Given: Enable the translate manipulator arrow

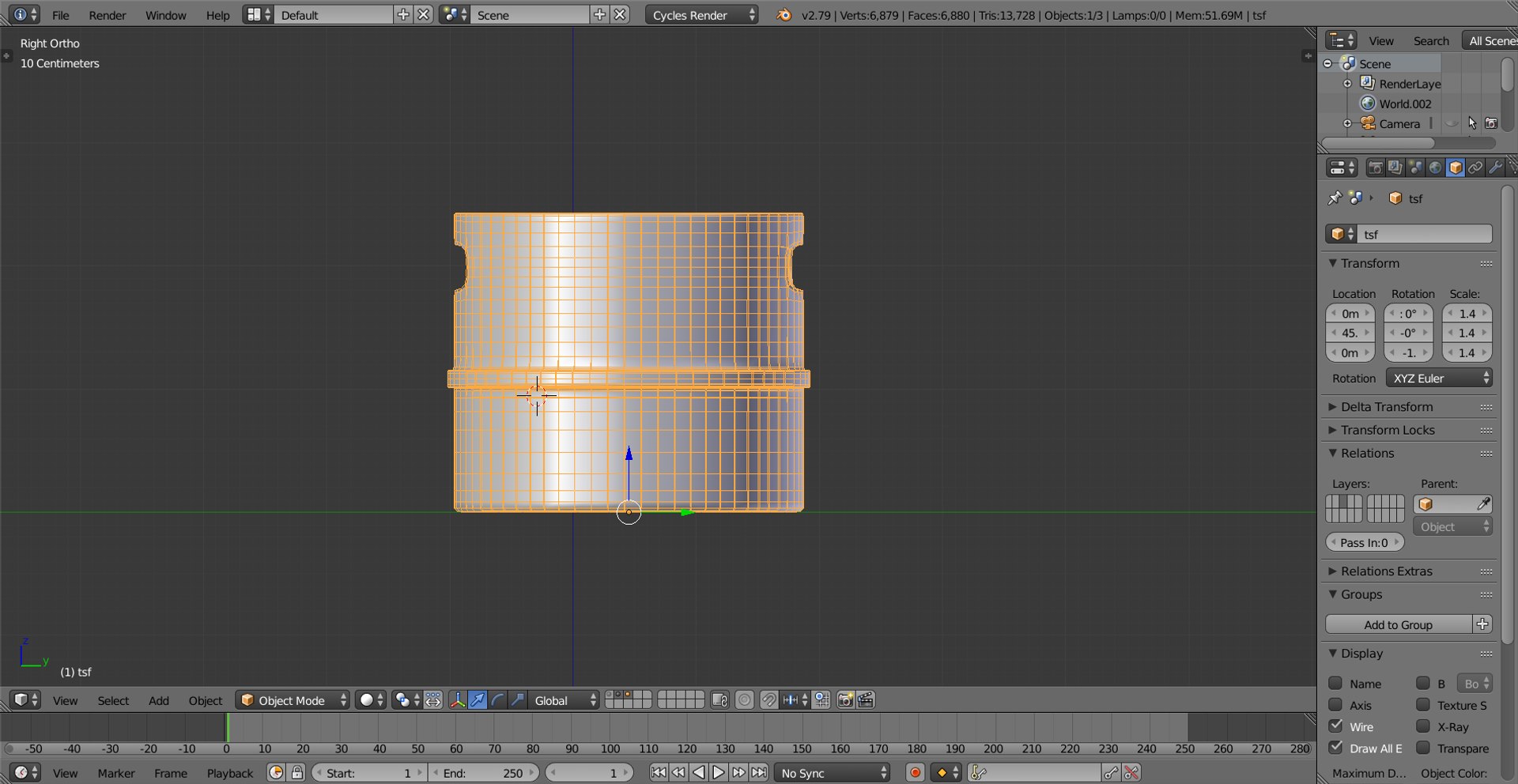Looking at the screenshot, I should (x=478, y=700).
